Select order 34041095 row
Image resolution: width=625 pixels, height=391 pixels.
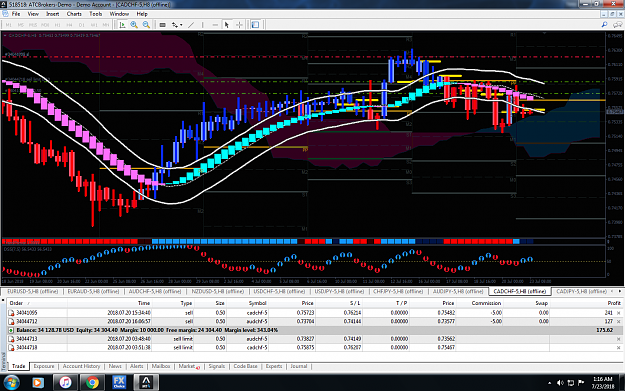[315, 313]
